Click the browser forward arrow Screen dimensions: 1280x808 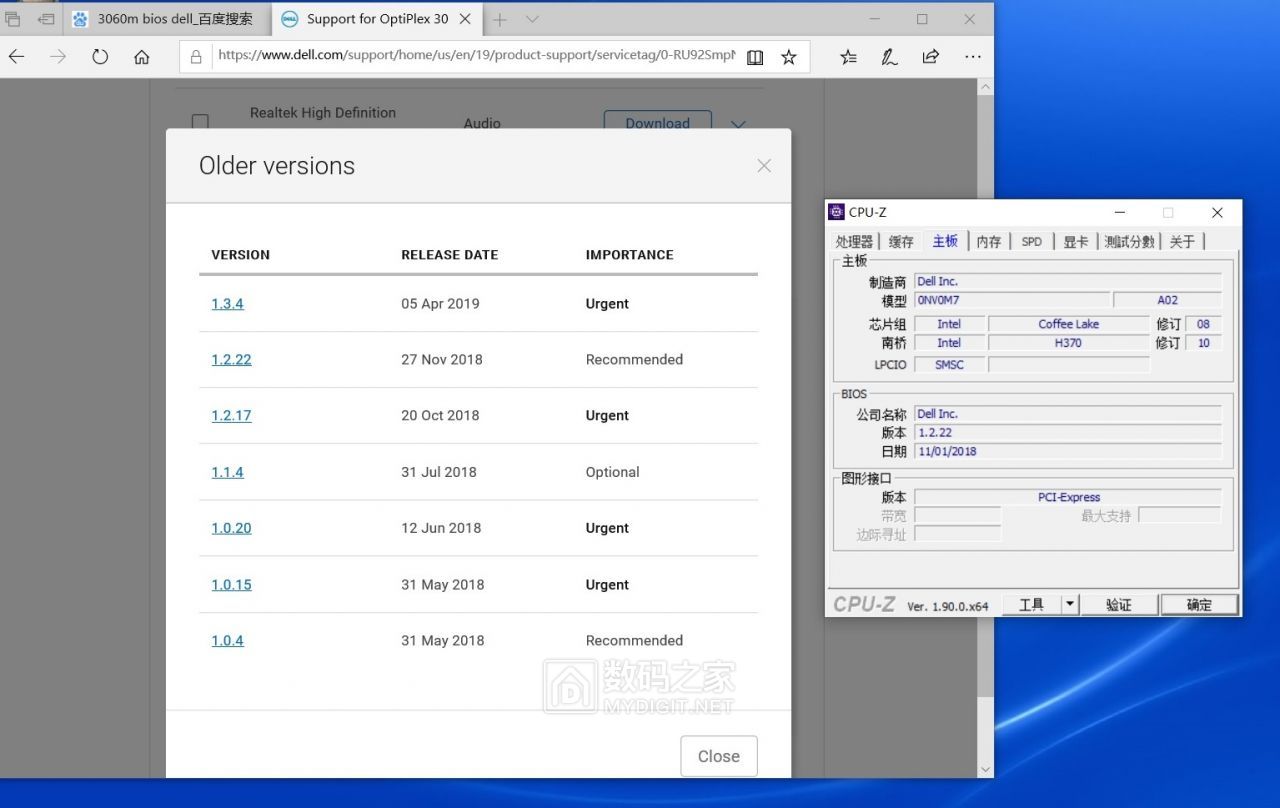[x=58, y=57]
